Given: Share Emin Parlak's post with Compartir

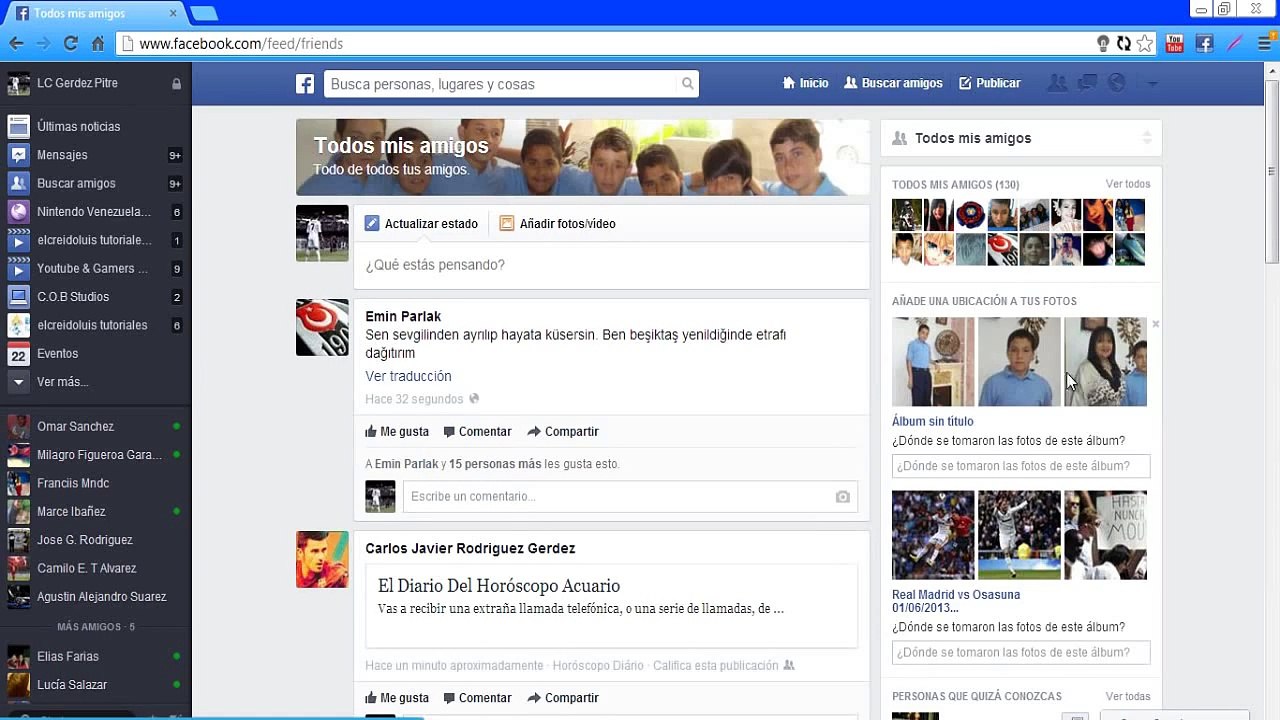Looking at the screenshot, I should 563,432.
